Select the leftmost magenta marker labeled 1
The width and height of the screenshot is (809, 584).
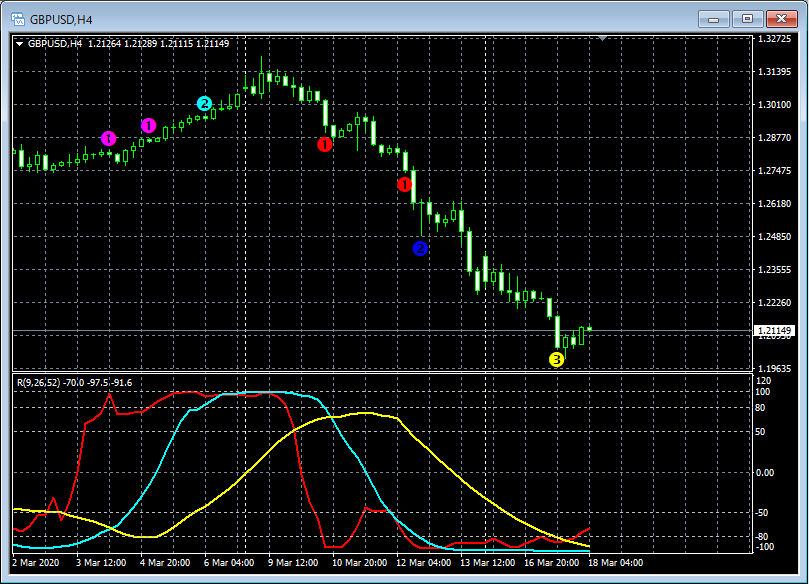108,137
